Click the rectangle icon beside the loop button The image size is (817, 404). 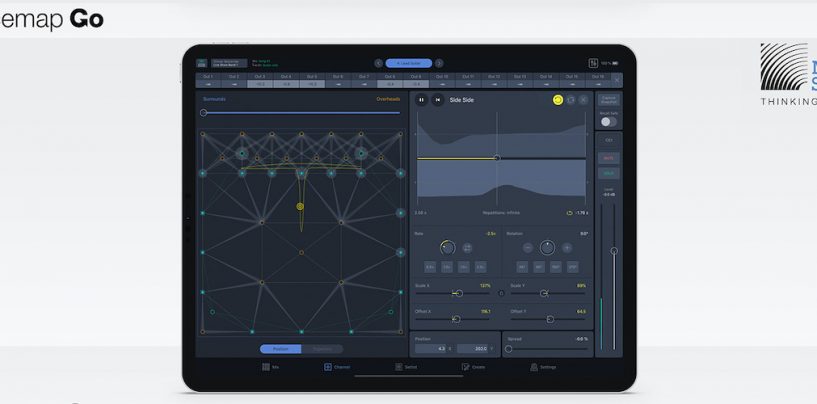[x=571, y=100]
